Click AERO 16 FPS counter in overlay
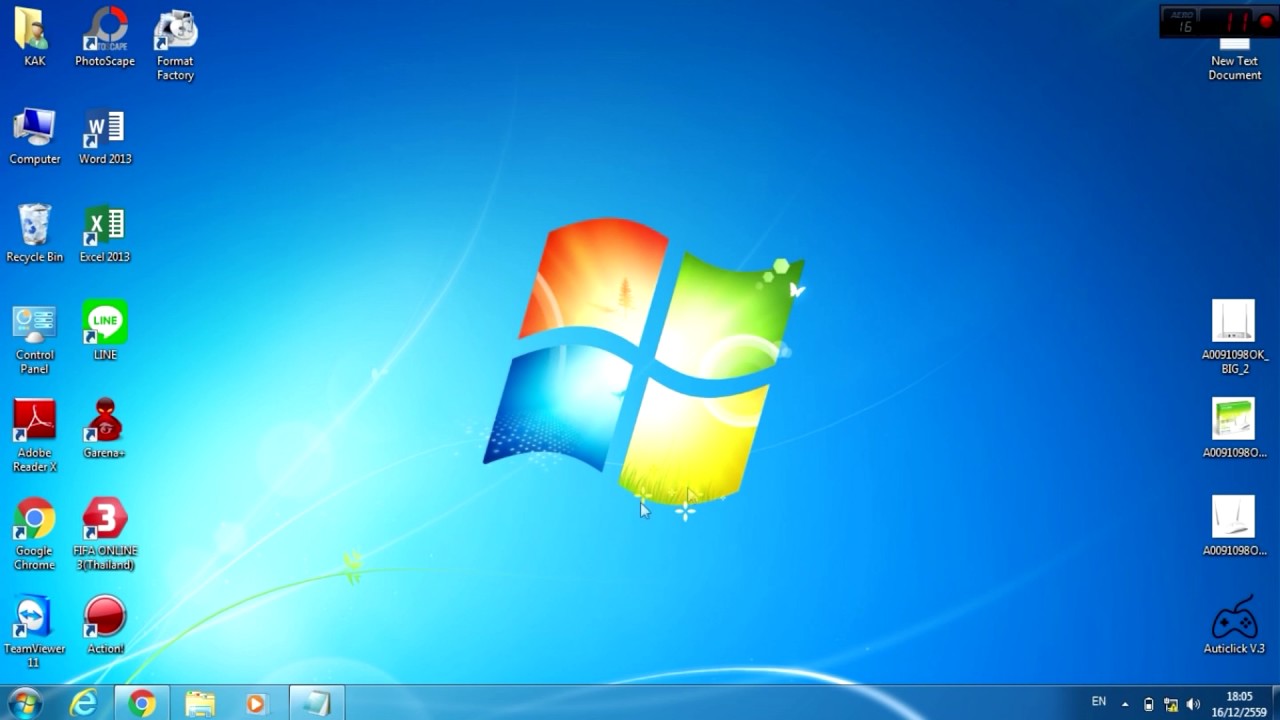This screenshot has width=1280, height=720. click(x=1184, y=22)
